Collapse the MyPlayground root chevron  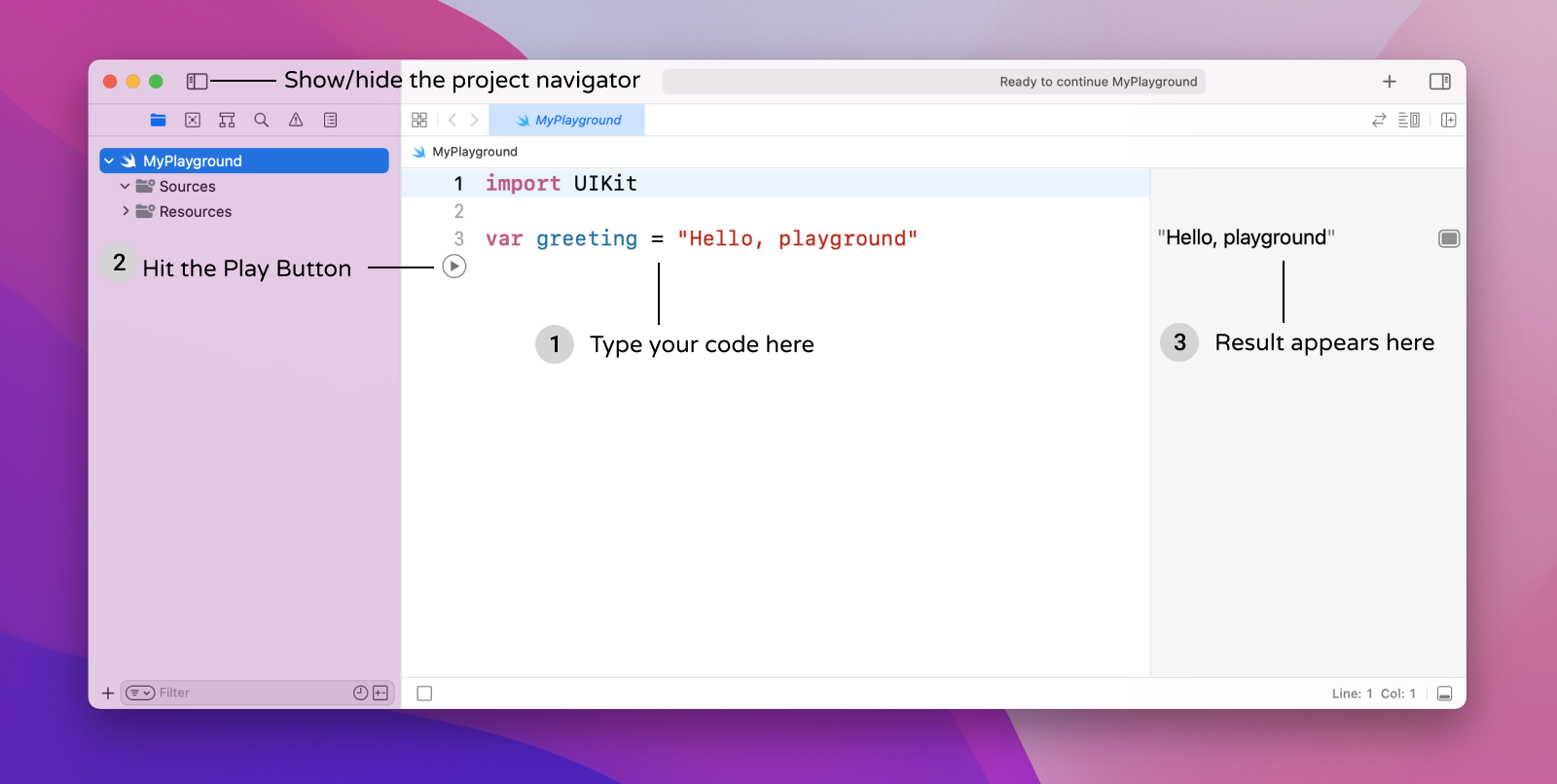109,160
